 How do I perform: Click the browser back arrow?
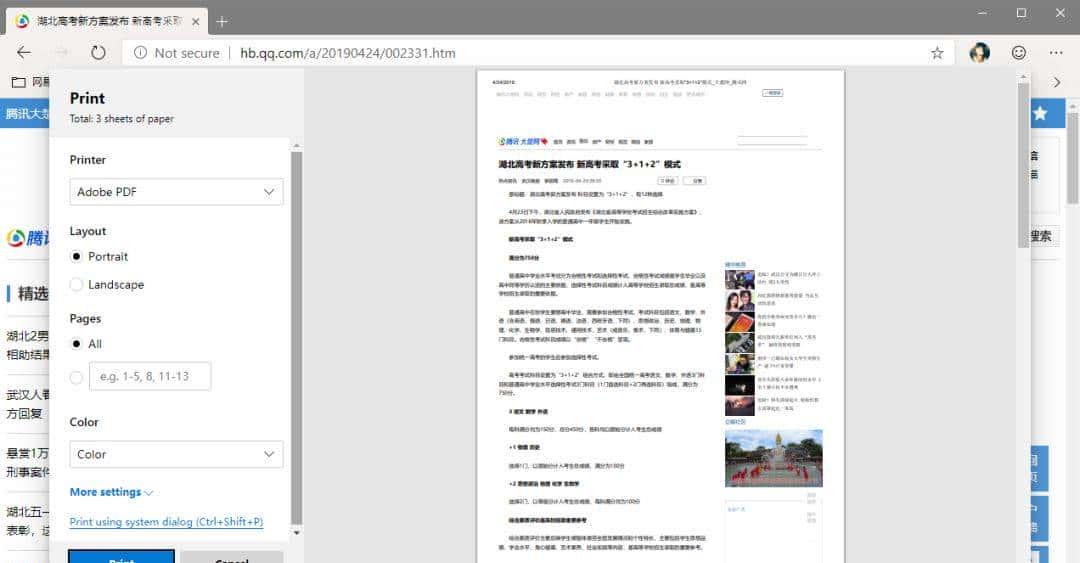click(x=24, y=52)
